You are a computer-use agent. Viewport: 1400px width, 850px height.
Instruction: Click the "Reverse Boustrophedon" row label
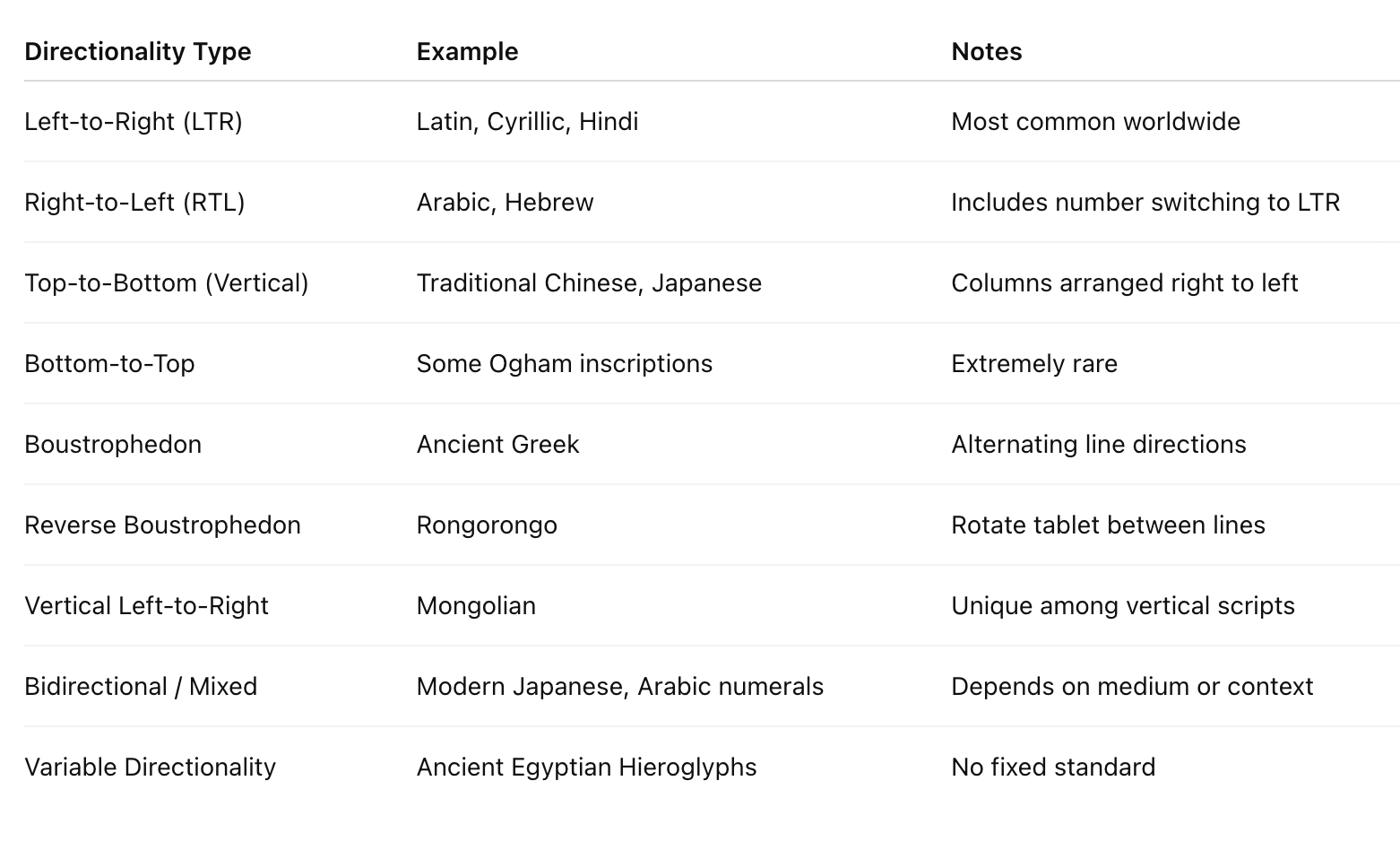point(162,525)
